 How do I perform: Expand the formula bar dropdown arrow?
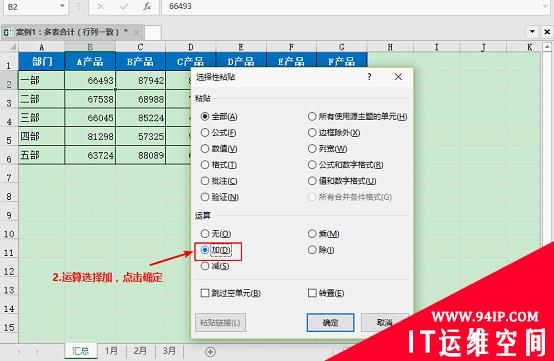point(546,6)
